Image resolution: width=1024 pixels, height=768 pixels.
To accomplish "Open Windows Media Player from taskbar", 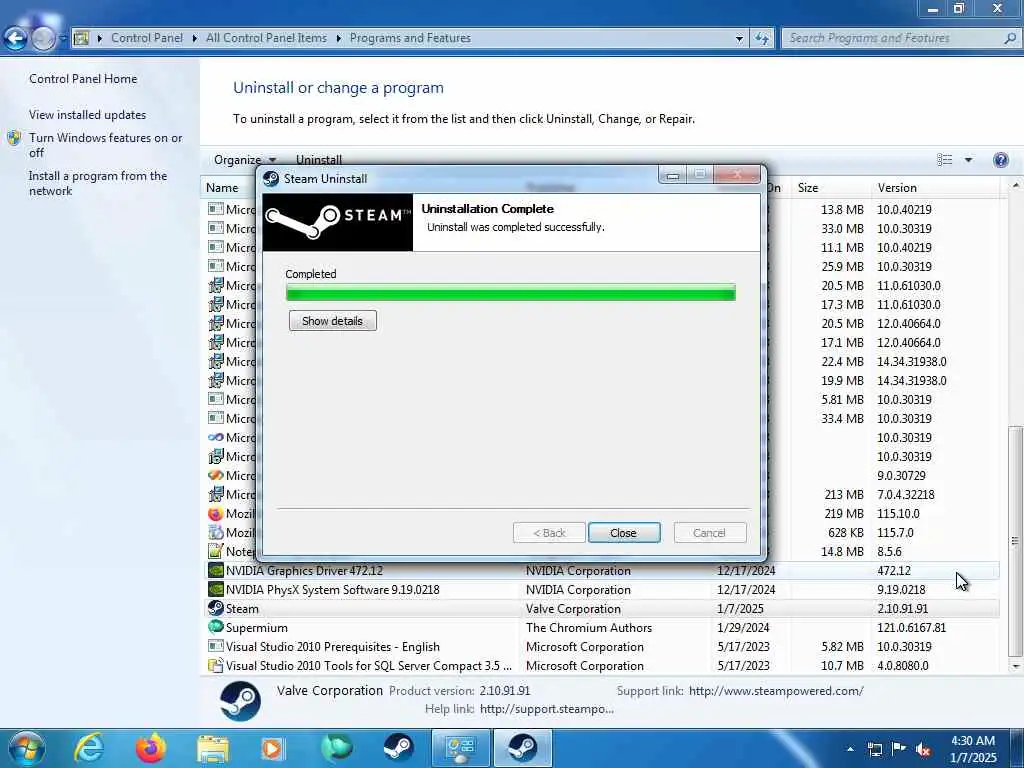I will (x=272, y=748).
